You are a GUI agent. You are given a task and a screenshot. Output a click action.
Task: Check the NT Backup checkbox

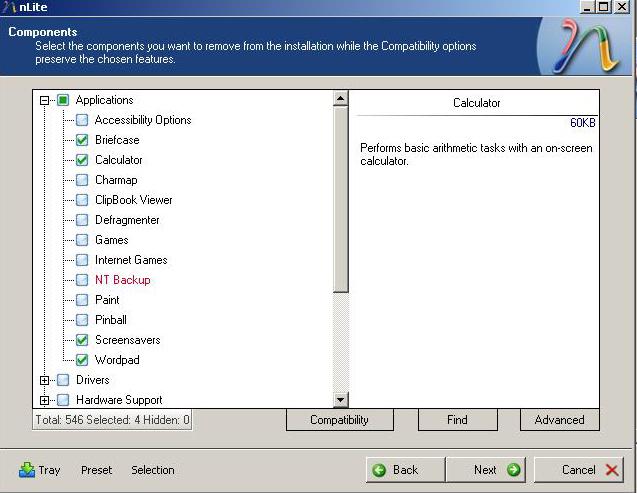pyautogui.click(x=82, y=280)
